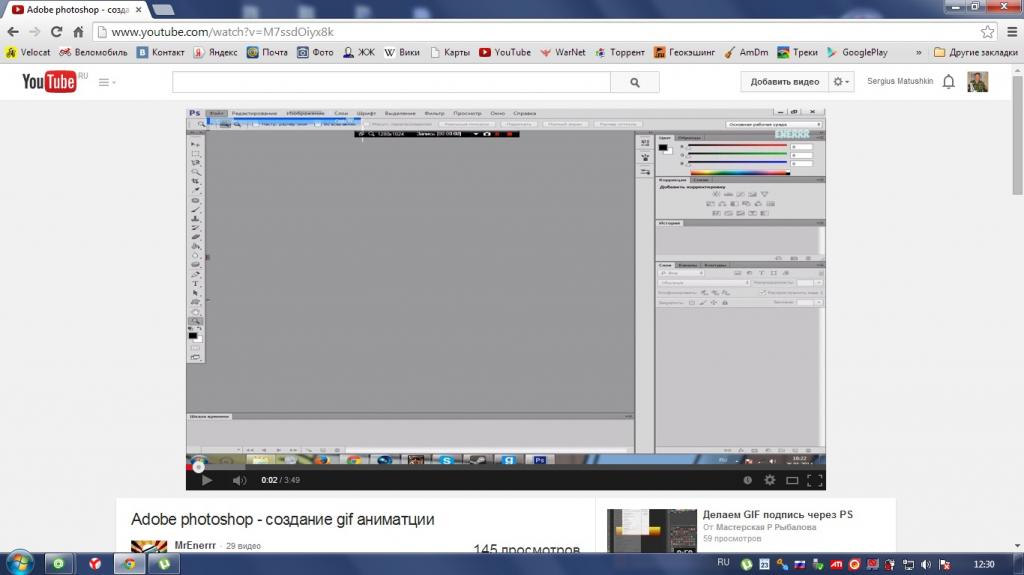Open the AmDm bookmark
This screenshot has width=1024, height=575.
pos(746,52)
